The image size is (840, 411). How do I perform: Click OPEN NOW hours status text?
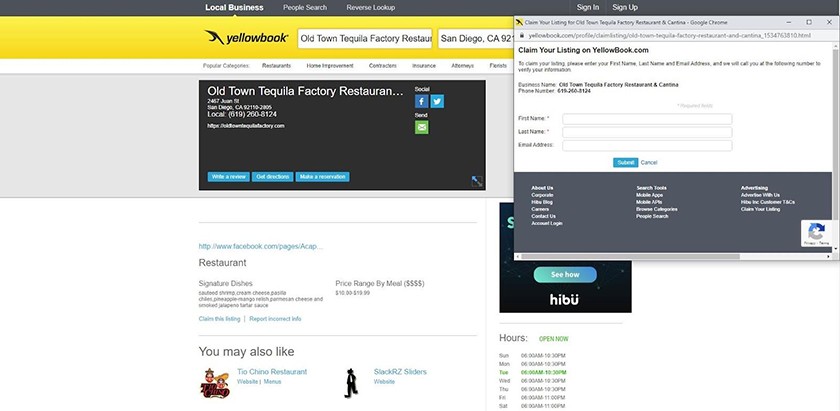click(553, 339)
